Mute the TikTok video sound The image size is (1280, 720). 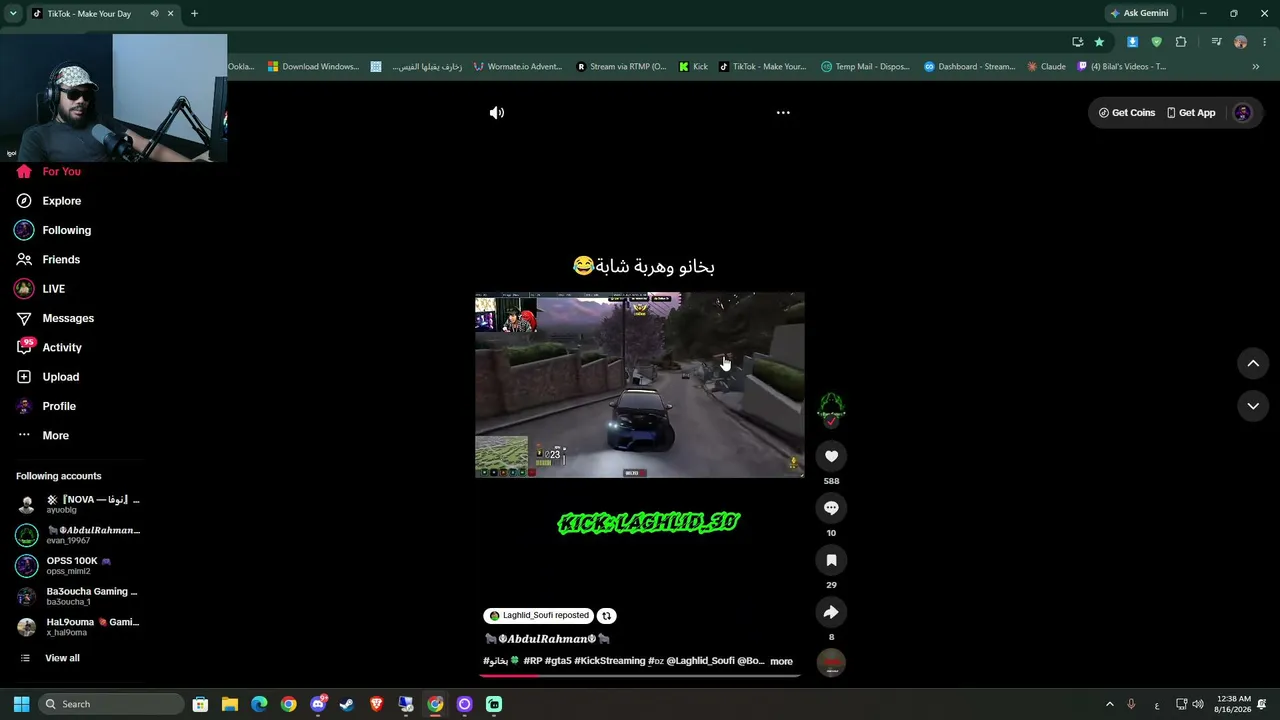tap(497, 113)
